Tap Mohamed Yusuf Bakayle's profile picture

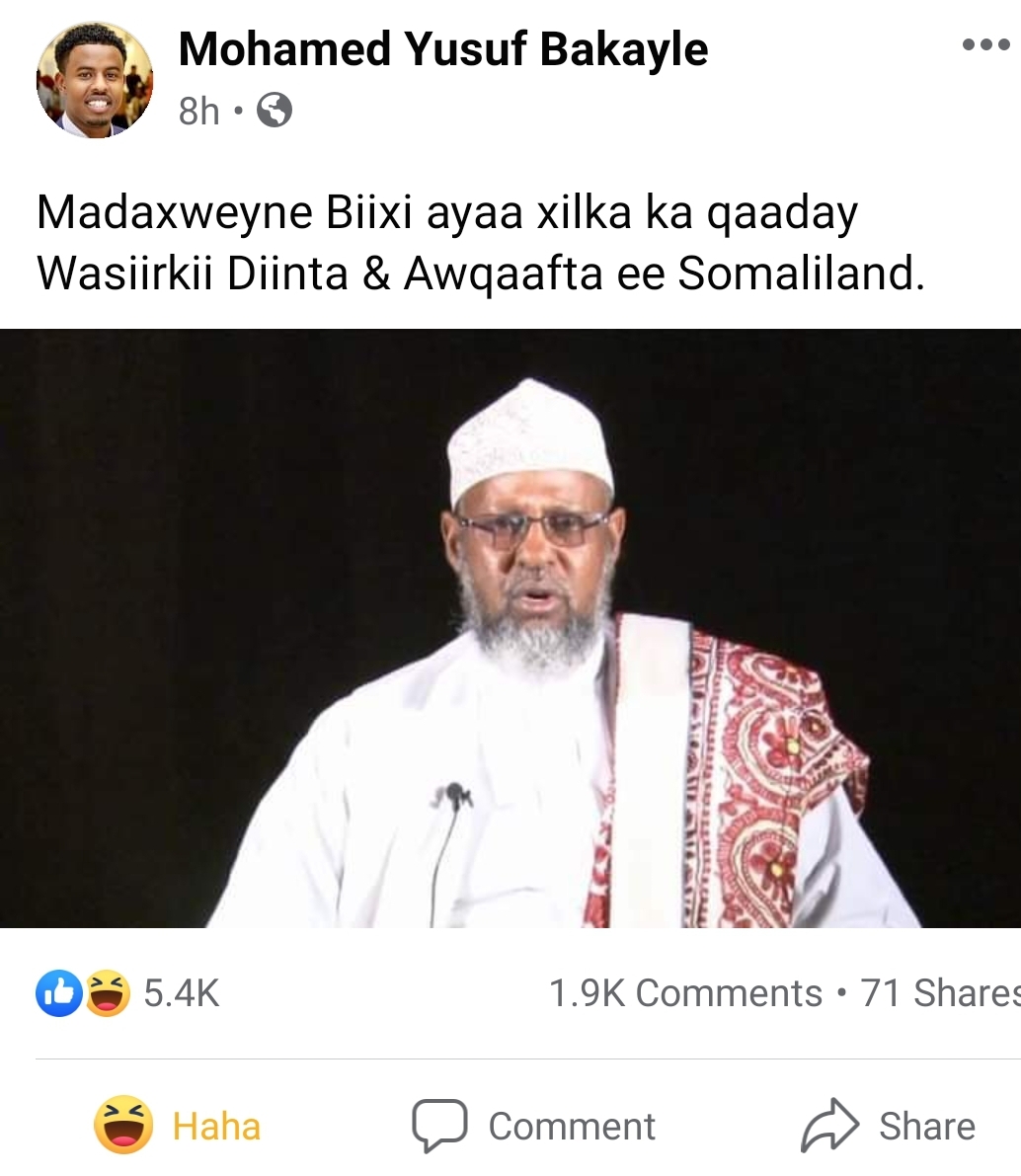click(95, 80)
